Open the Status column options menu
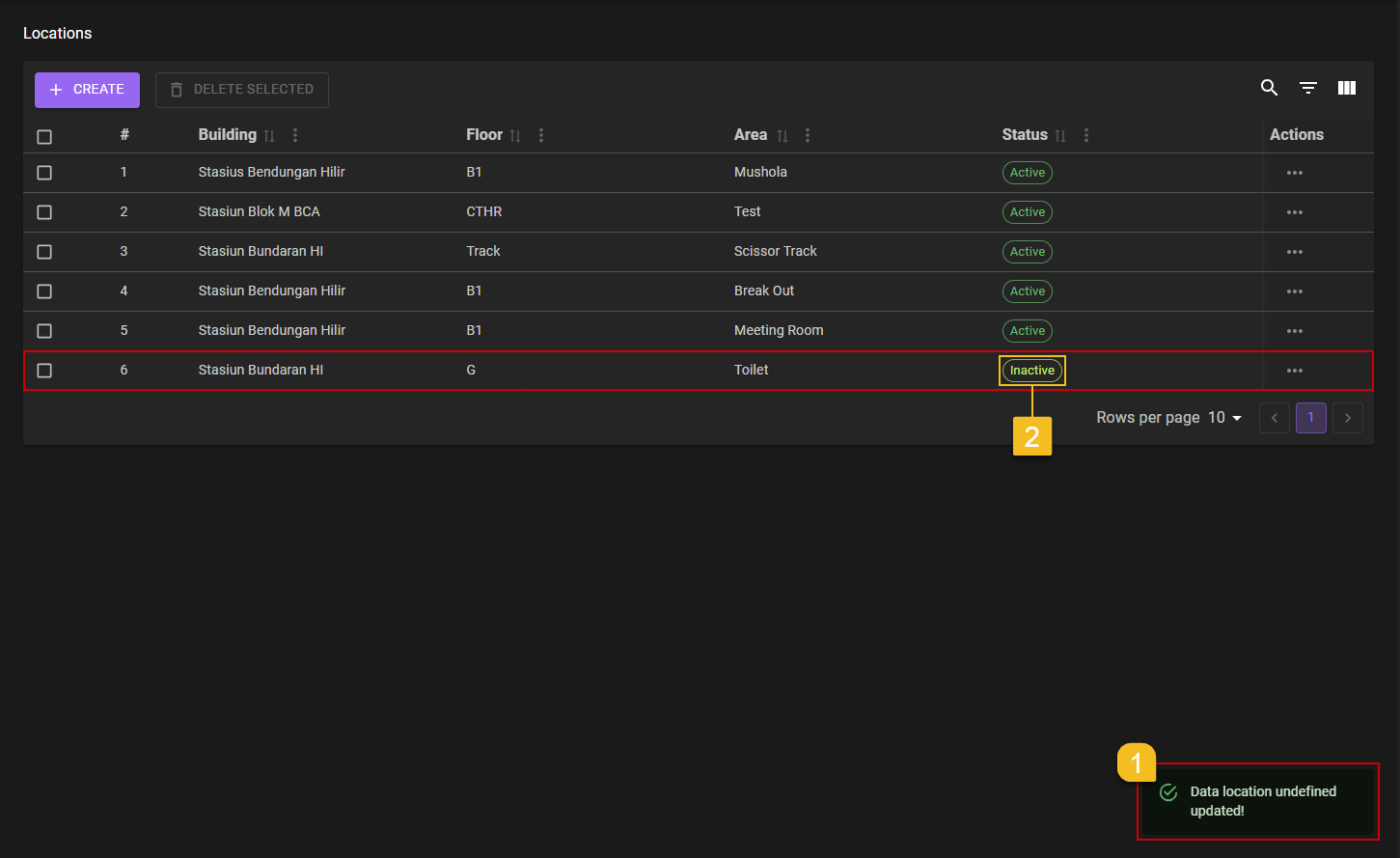The image size is (1400, 858). (1085, 135)
